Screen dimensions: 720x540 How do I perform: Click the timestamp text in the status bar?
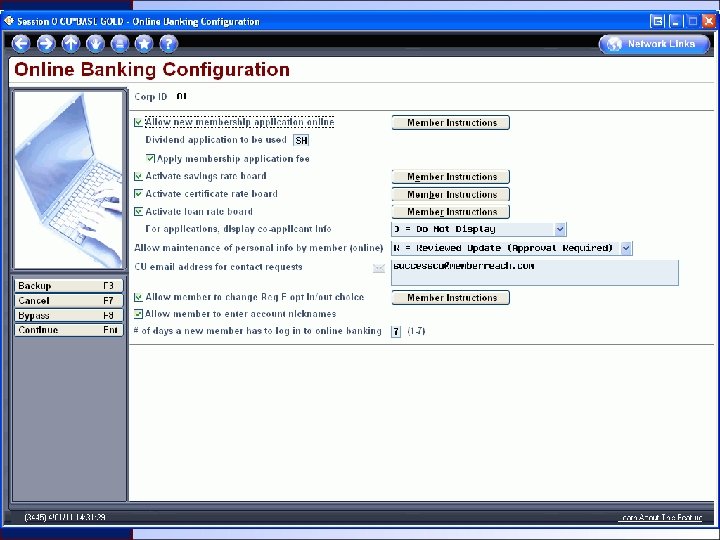pyautogui.click(x=65, y=517)
